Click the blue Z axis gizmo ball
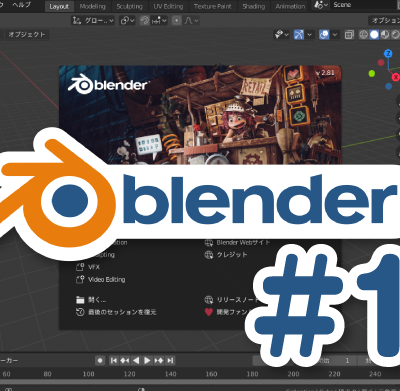The width and height of the screenshot is (400, 391). (388, 54)
